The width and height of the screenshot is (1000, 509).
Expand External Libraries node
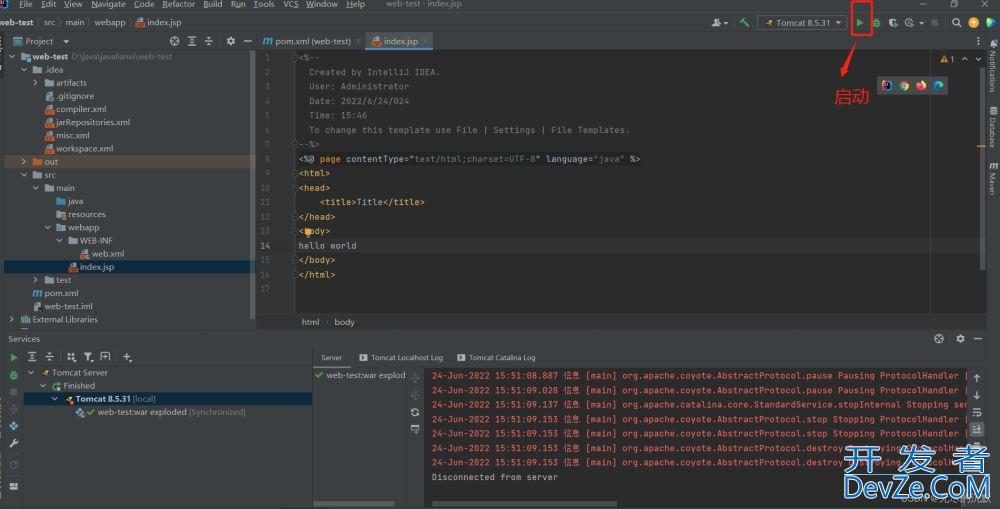point(11,320)
